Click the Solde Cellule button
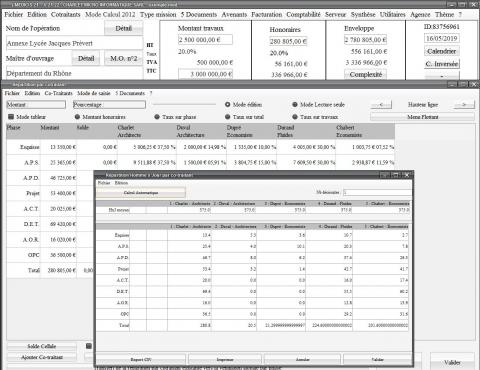 pyautogui.click(x=42, y=346)
